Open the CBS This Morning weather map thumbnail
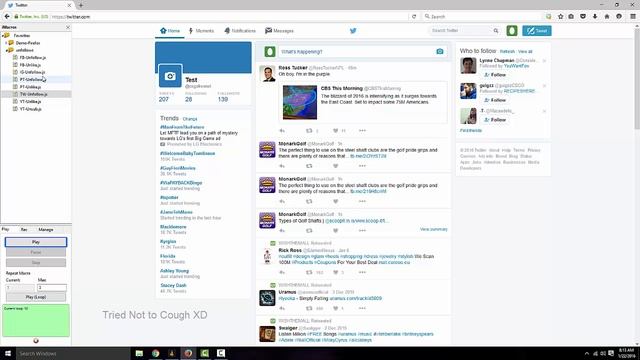Viewport: 640px width, 360px height. pos(300,102)
